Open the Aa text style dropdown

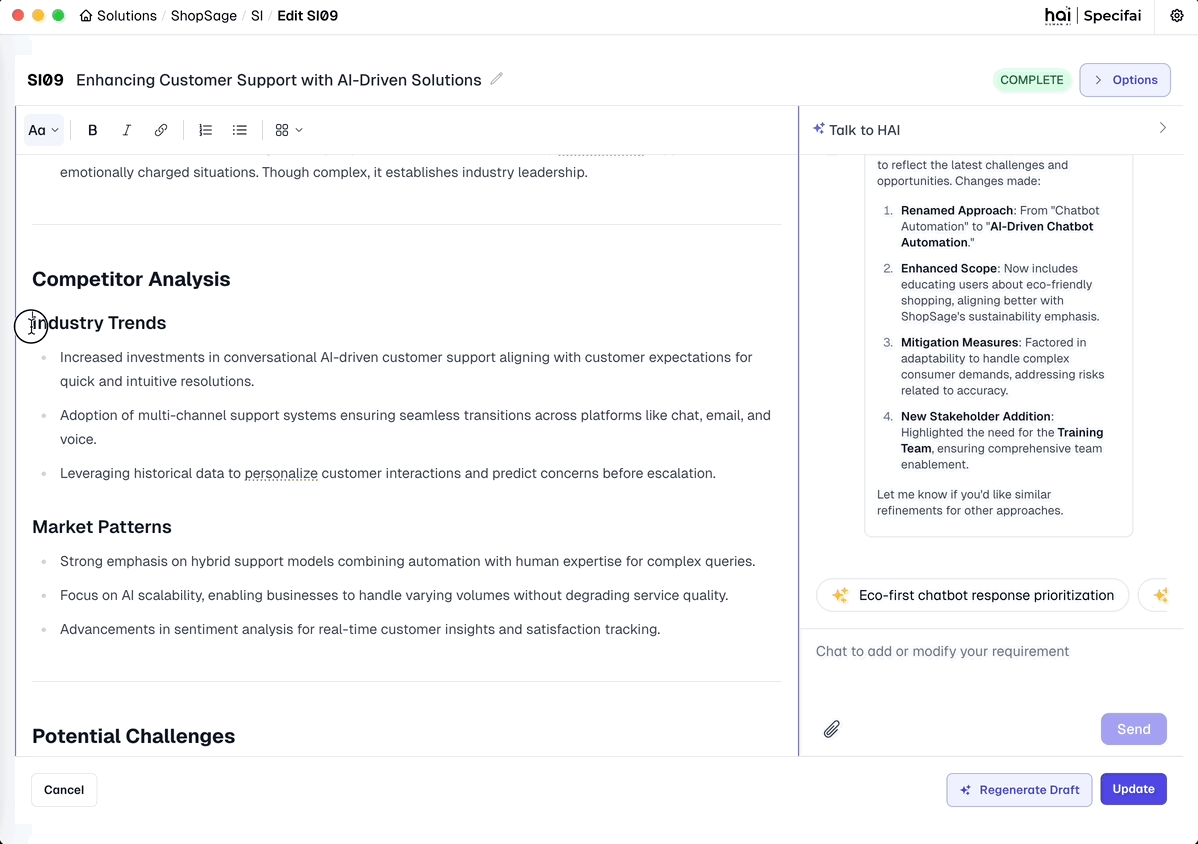43,130
